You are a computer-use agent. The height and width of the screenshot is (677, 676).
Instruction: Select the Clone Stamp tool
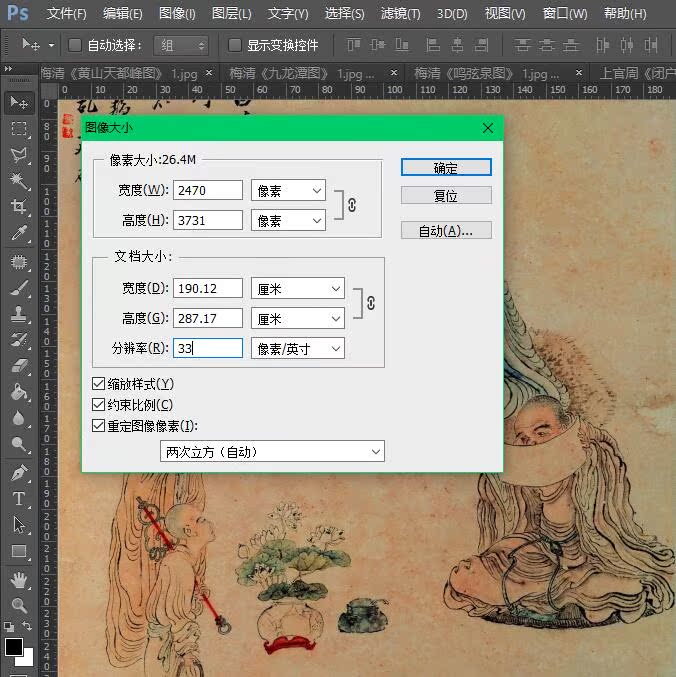(x=19, y=314)
